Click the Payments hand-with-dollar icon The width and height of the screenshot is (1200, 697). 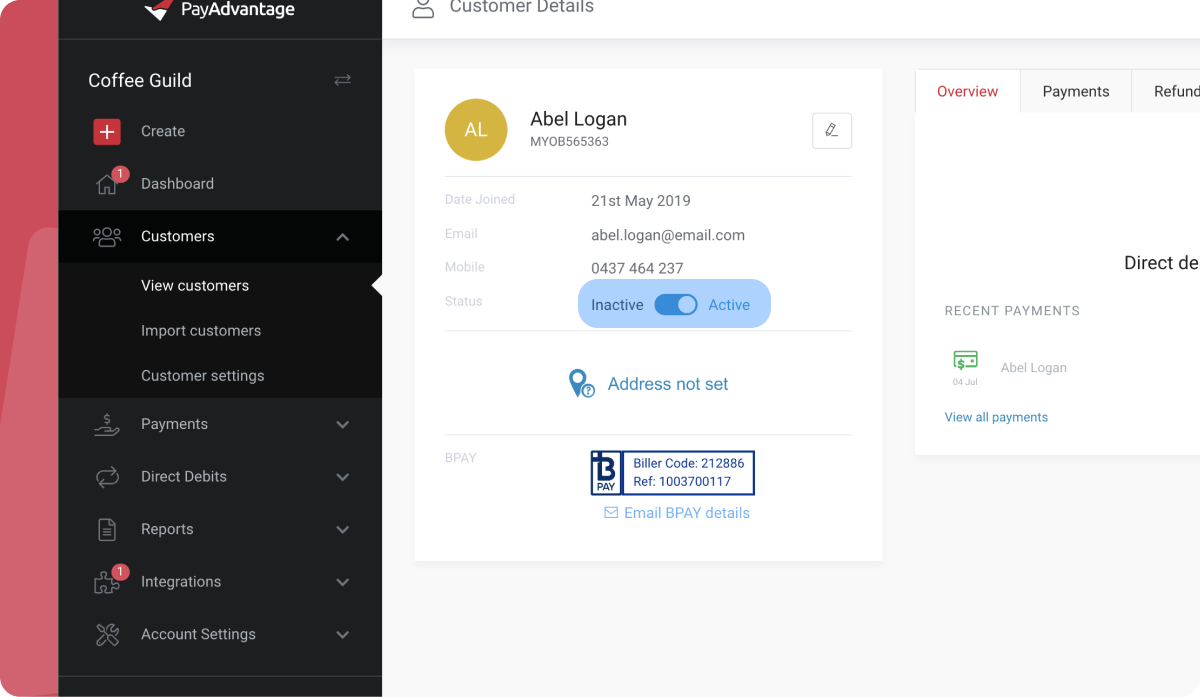click(107, 425)
